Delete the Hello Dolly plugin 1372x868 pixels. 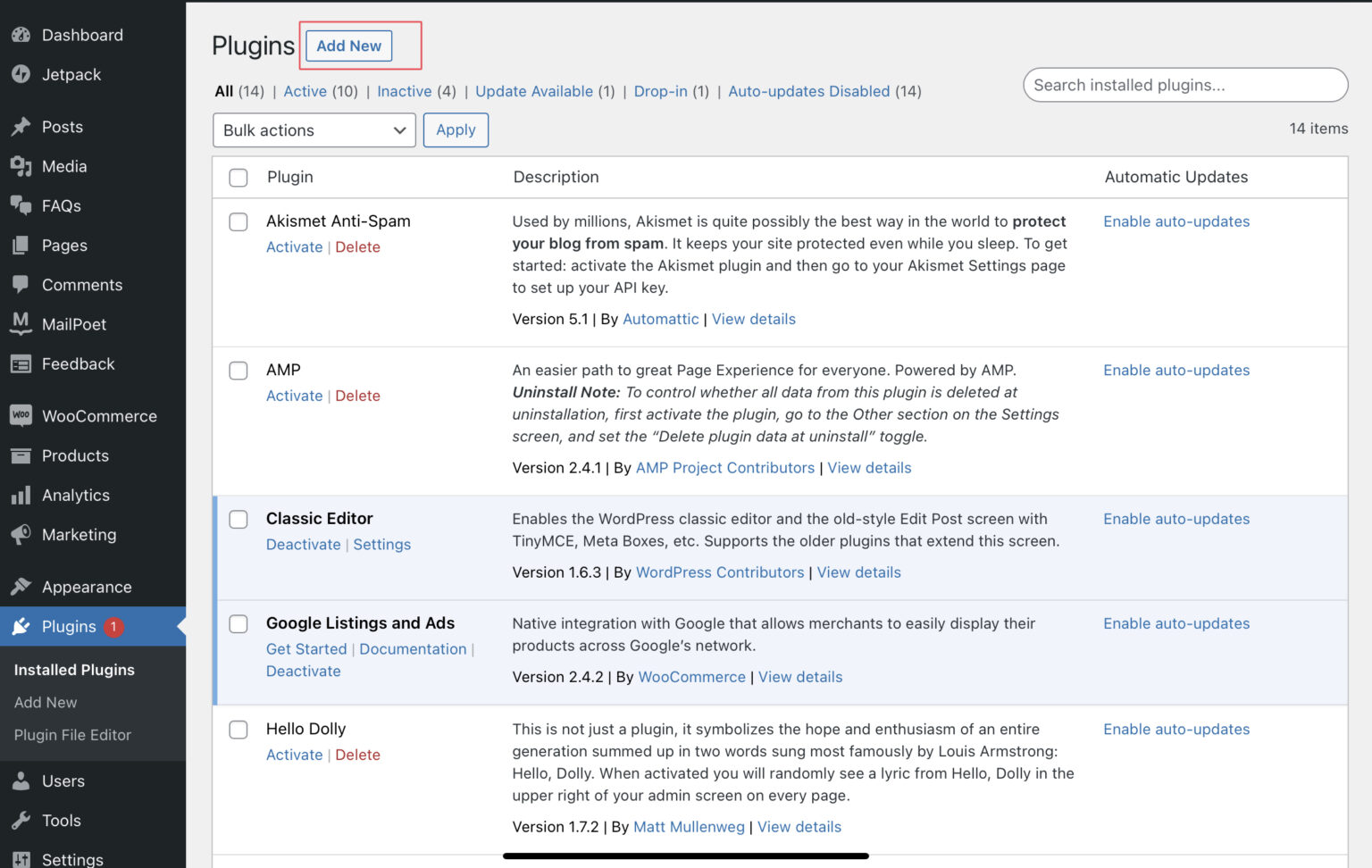point(357,755)
